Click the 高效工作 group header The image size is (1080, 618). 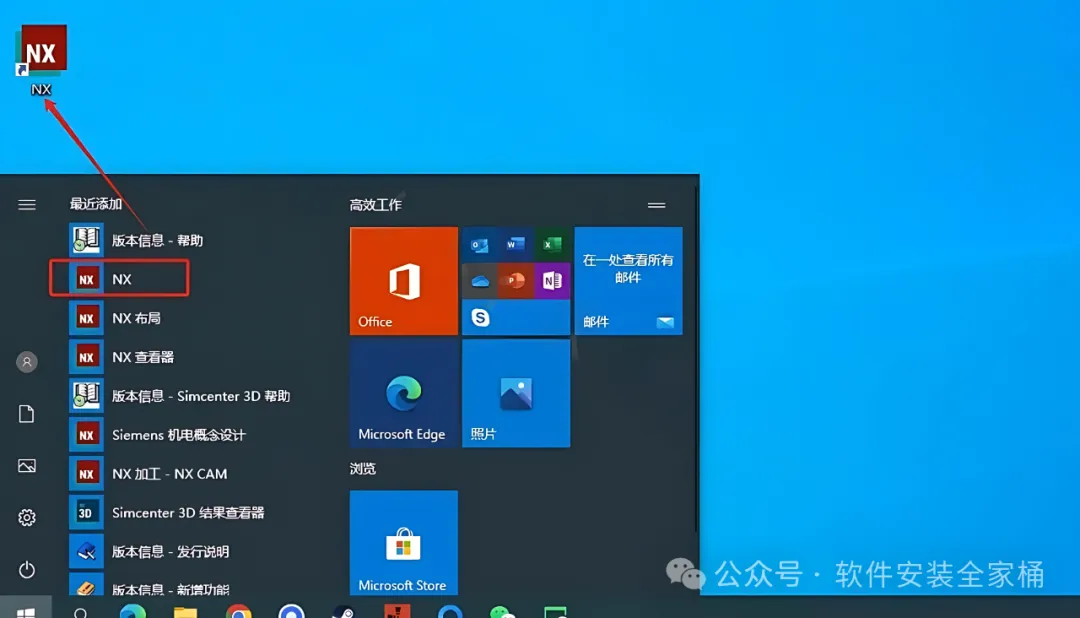[x=375, y=205]
